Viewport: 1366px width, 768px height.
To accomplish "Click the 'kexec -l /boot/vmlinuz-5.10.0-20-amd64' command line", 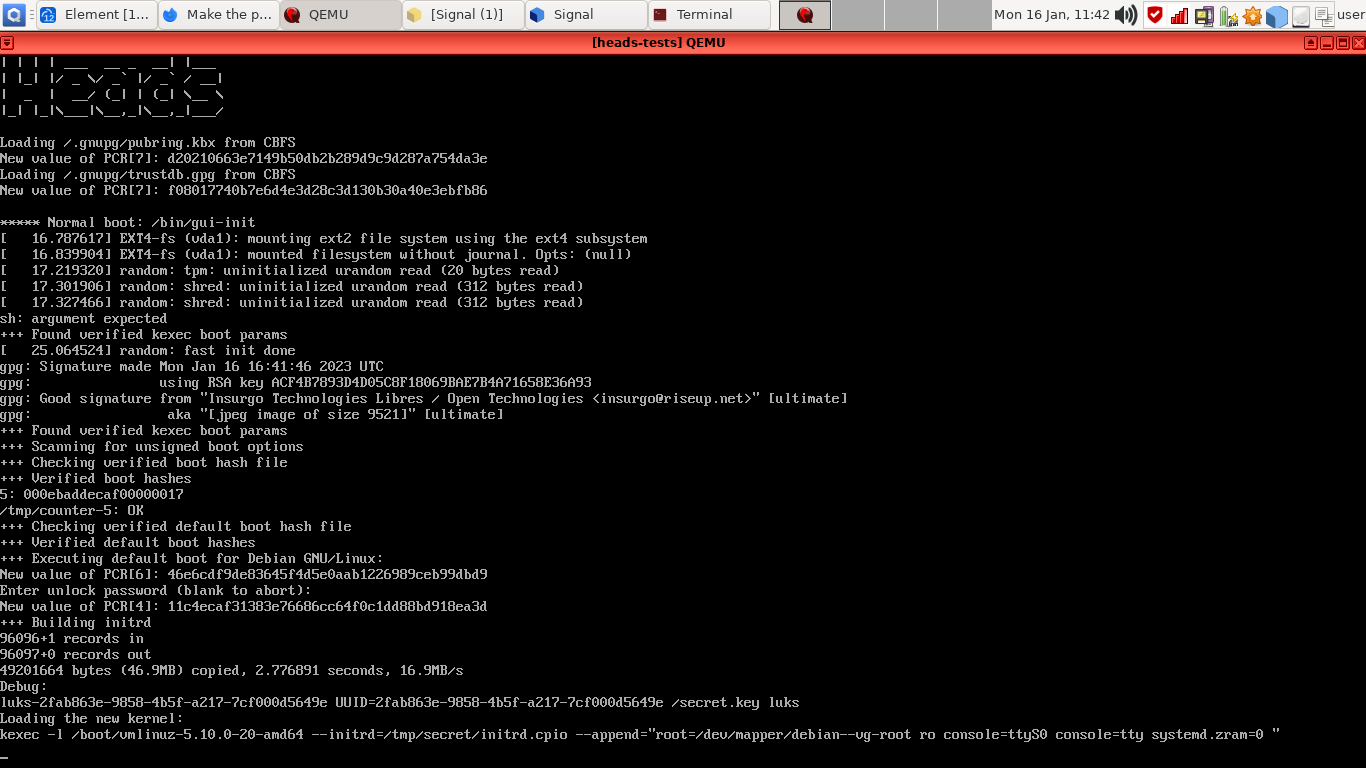I will coord(640,735).
